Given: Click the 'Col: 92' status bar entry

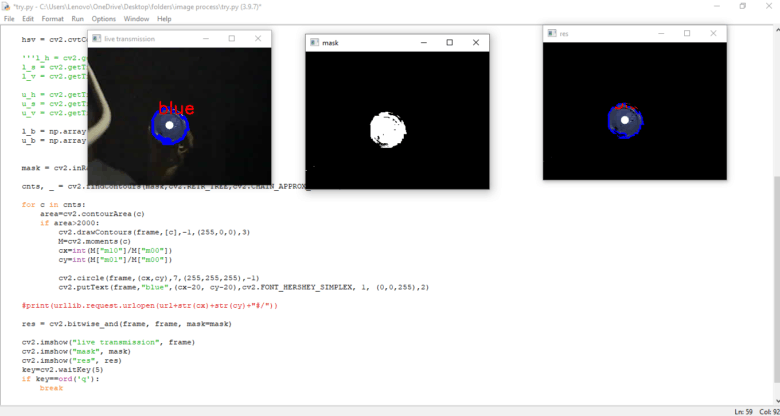Looking at the screenshot, I should pyautogui.click(x=769, y=412).
